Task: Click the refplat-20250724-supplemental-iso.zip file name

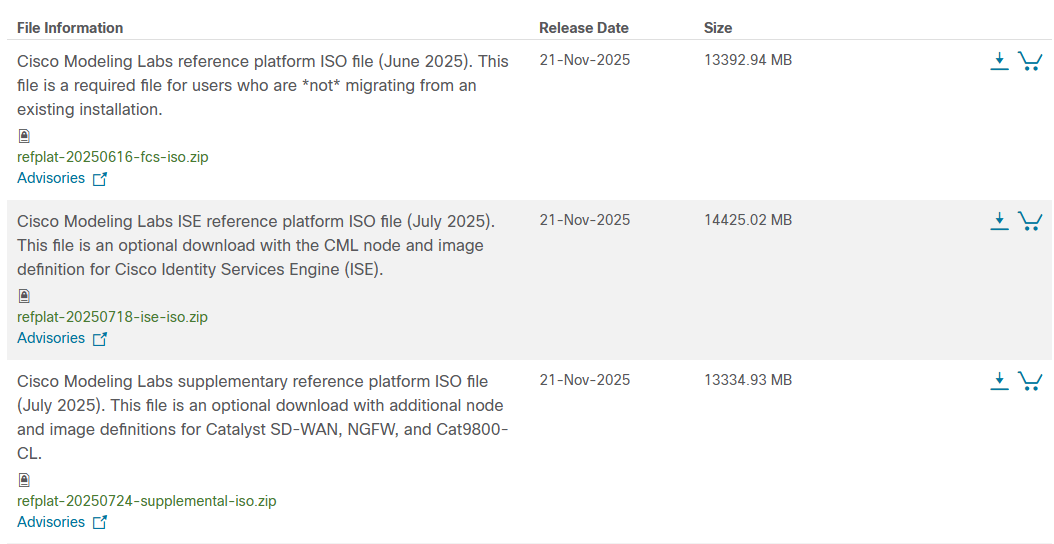Action: (x=146, y=501)
